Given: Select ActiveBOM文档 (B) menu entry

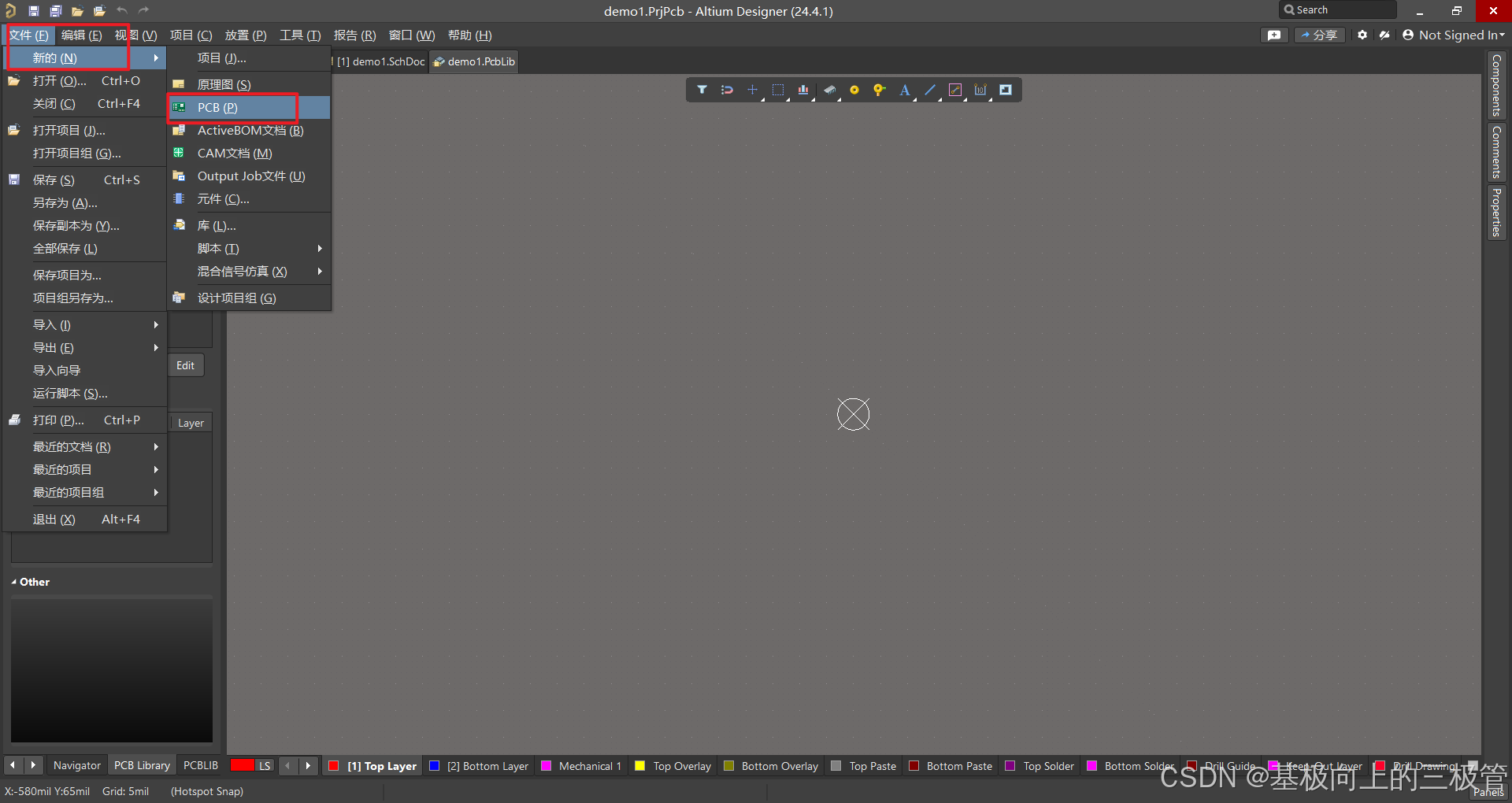Looking at the screenshot, I should (x=249, y=130).
